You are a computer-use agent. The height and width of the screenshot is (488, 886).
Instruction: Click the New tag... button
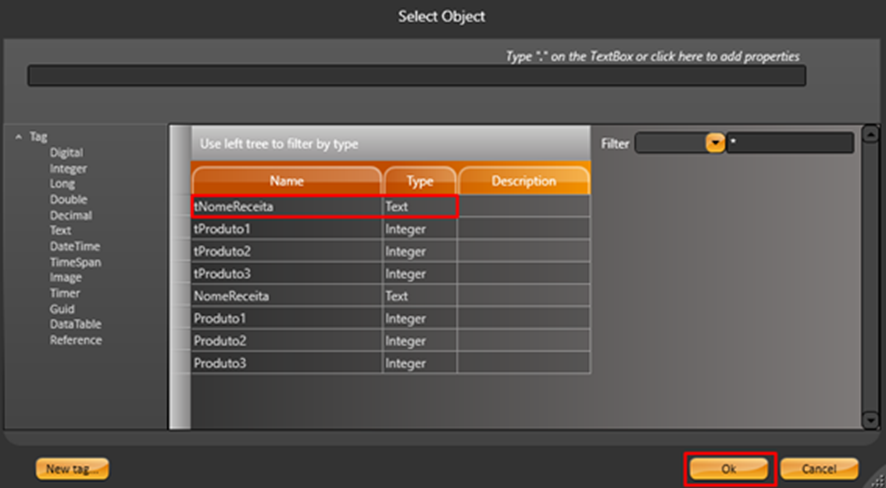(x=72, y=468)
